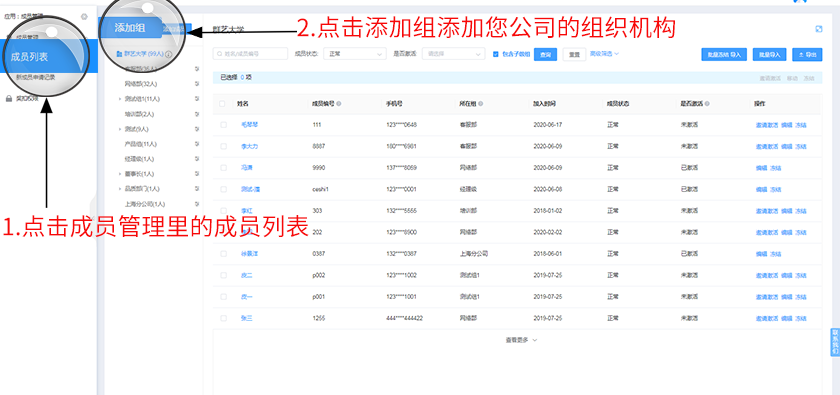Image resolution: width=840 pixels, height=395 pixels.
Task: Open name link of member number 8887
Action: 249,146
